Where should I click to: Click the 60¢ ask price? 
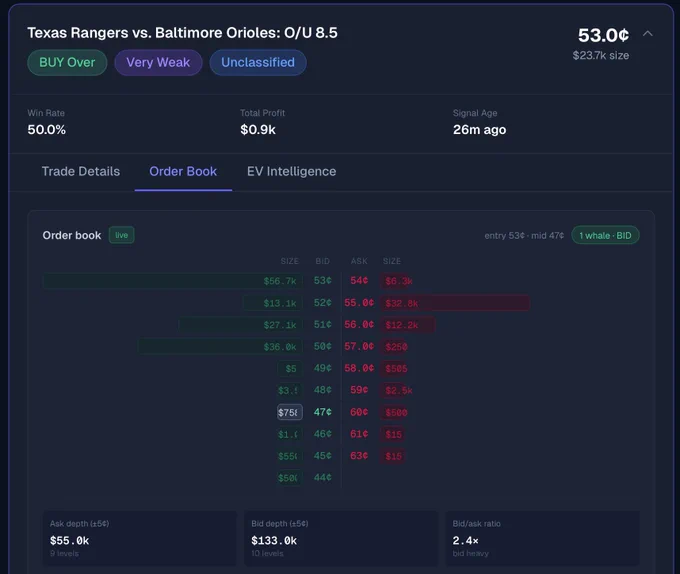359,412
